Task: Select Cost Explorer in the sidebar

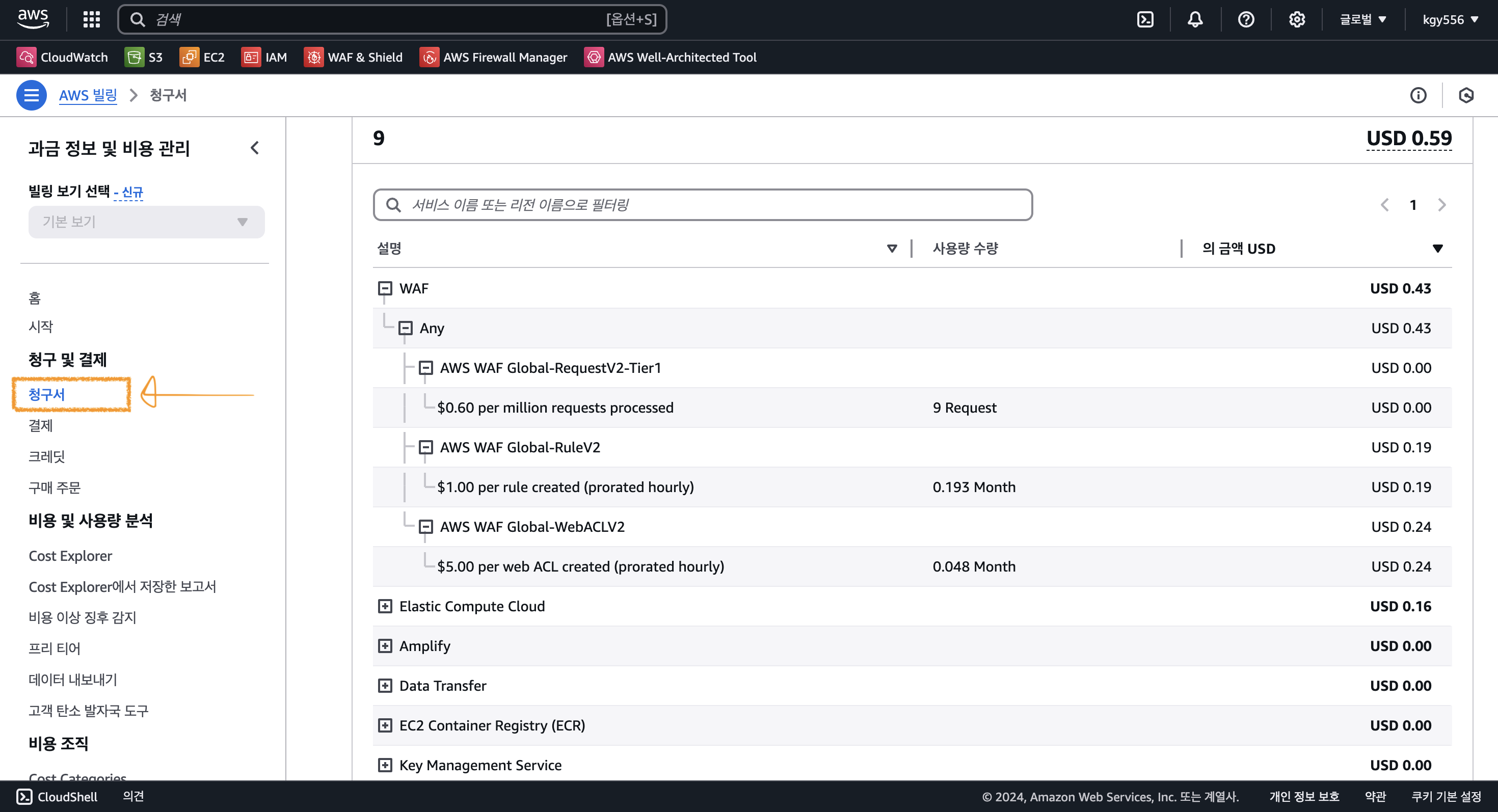Action: coord(70,556)
